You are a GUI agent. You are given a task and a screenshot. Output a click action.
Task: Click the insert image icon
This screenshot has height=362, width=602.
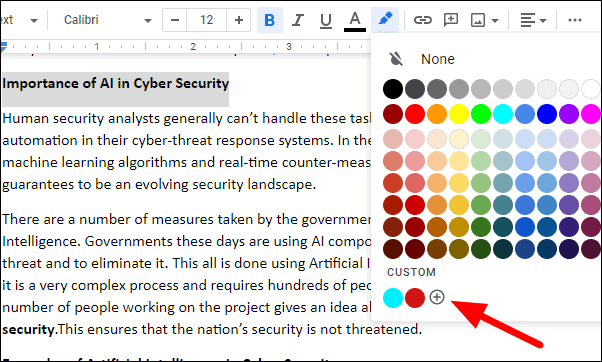478,20
